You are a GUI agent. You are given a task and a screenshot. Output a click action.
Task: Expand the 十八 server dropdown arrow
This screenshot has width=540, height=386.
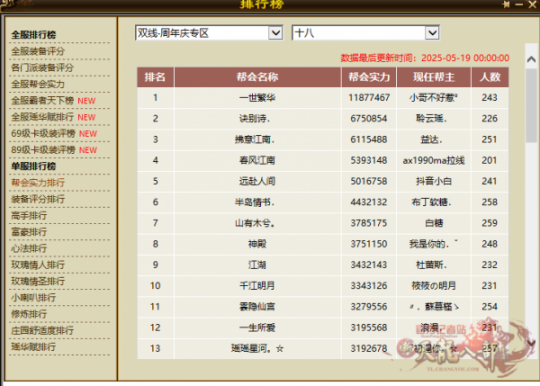pos(432,33)
